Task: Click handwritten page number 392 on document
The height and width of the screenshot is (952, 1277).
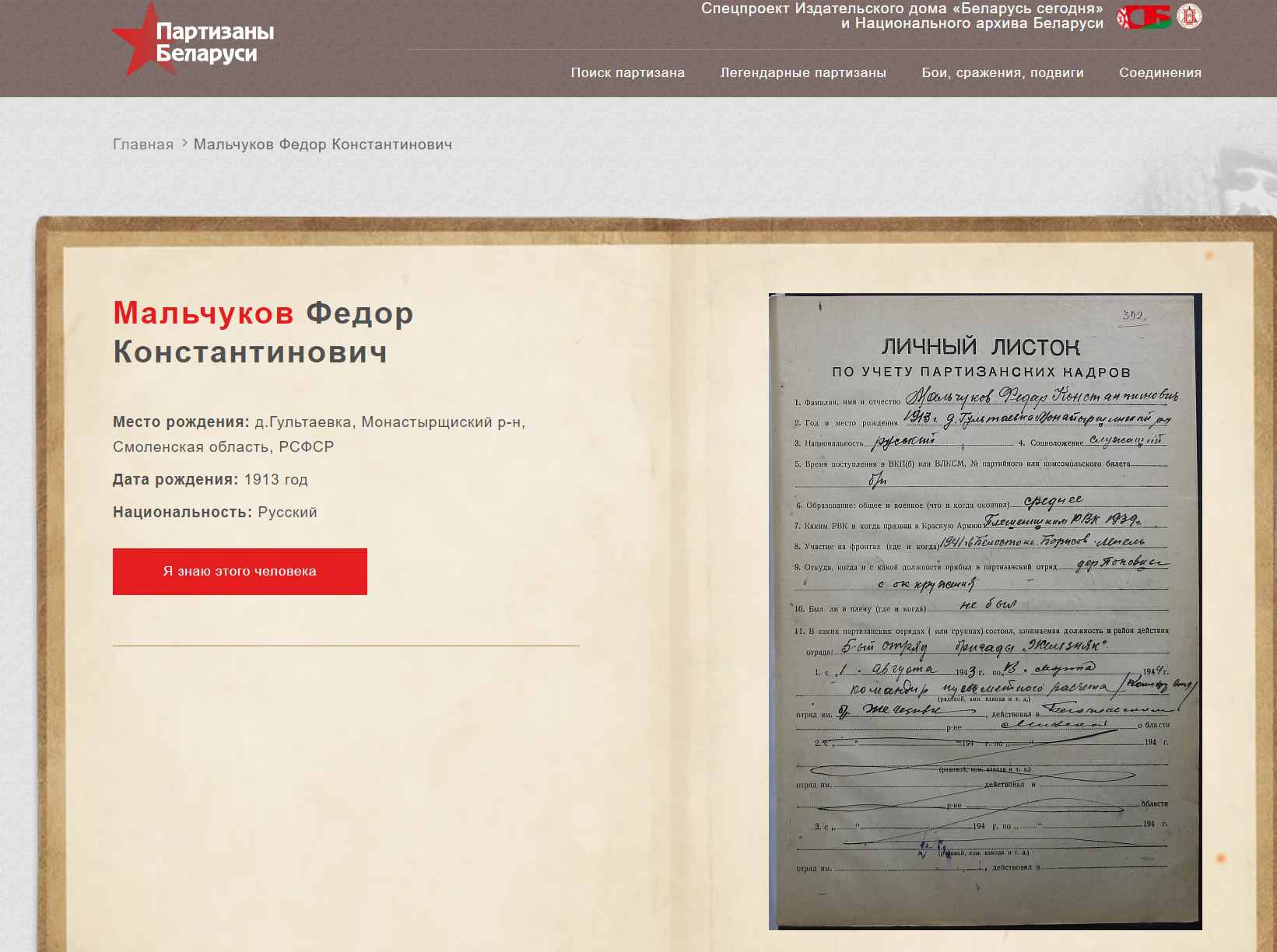Action: click(x=1133, y=315)
